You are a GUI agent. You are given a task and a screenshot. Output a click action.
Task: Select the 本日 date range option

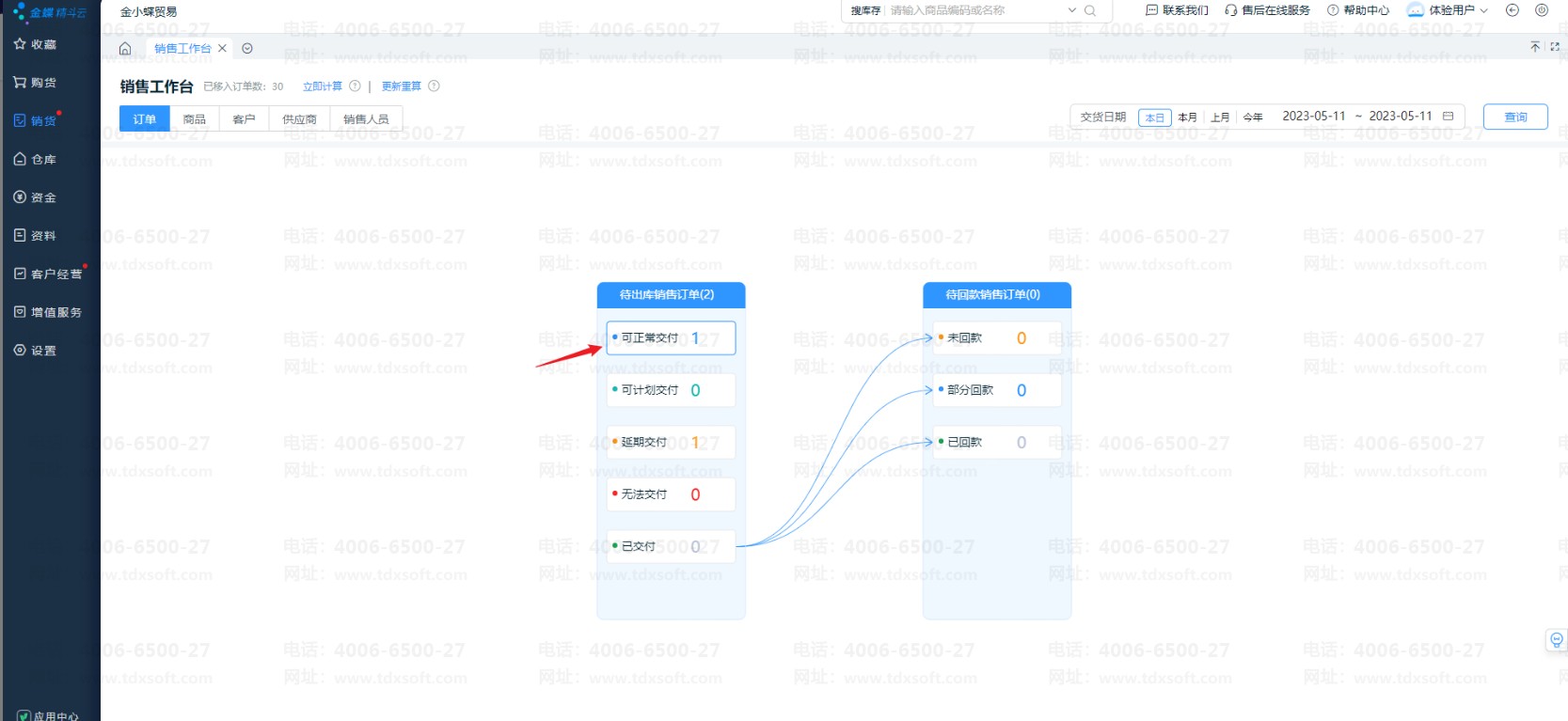pyautogui.click(x=1155, y=118)
